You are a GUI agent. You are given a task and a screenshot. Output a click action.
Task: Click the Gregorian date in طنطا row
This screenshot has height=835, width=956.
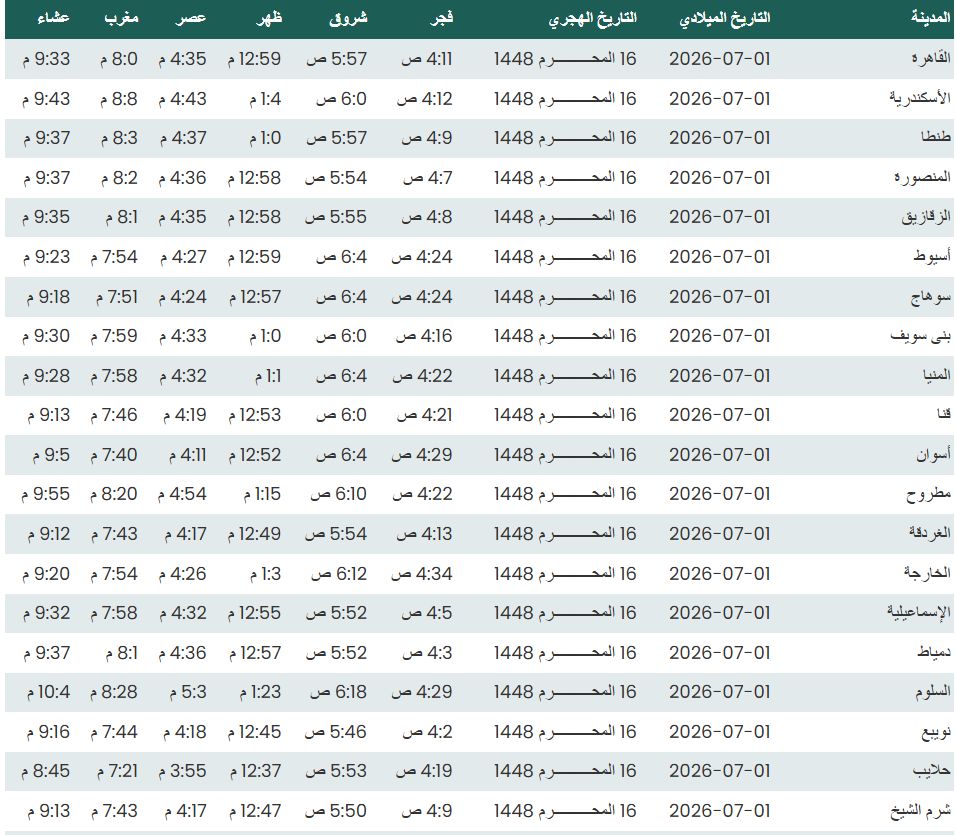[719, 138]
